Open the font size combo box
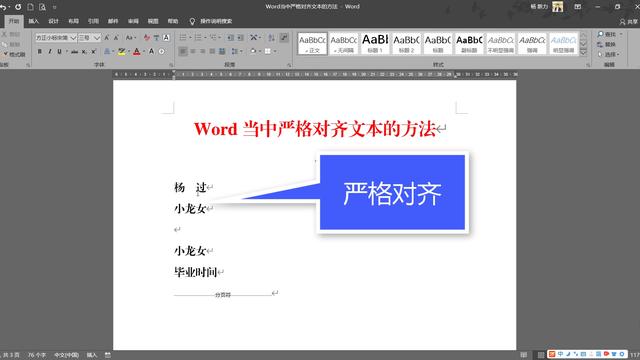Image resolution: width=640 pixels, height=360 pixels. 89,38
